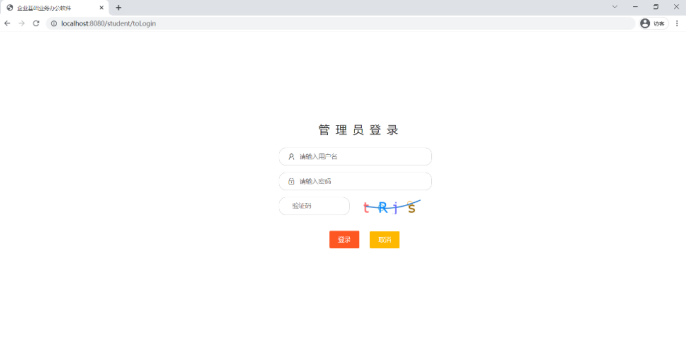Viewport: 686px width, 361px height.
Task: Restore down the browser window
Action: pos(656,7)
